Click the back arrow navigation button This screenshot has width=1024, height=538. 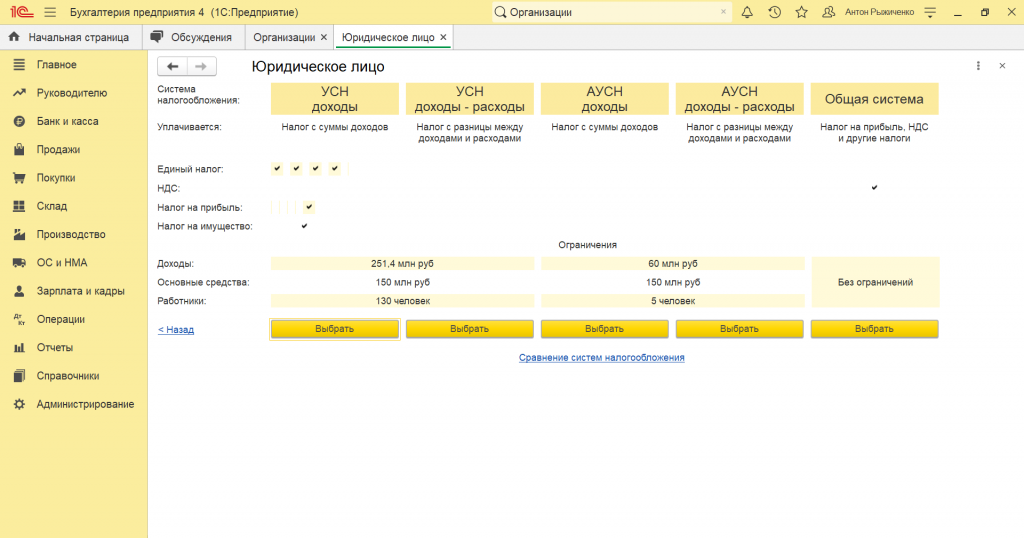point(173,66)
